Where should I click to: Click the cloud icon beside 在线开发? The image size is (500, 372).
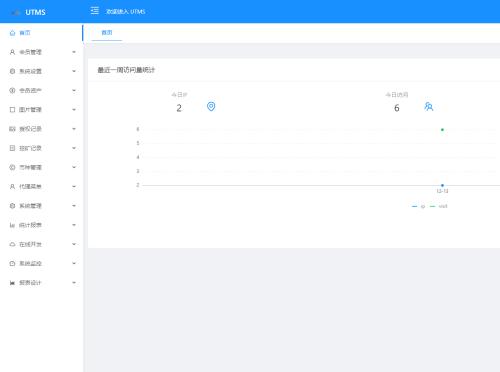click(12, 244)
